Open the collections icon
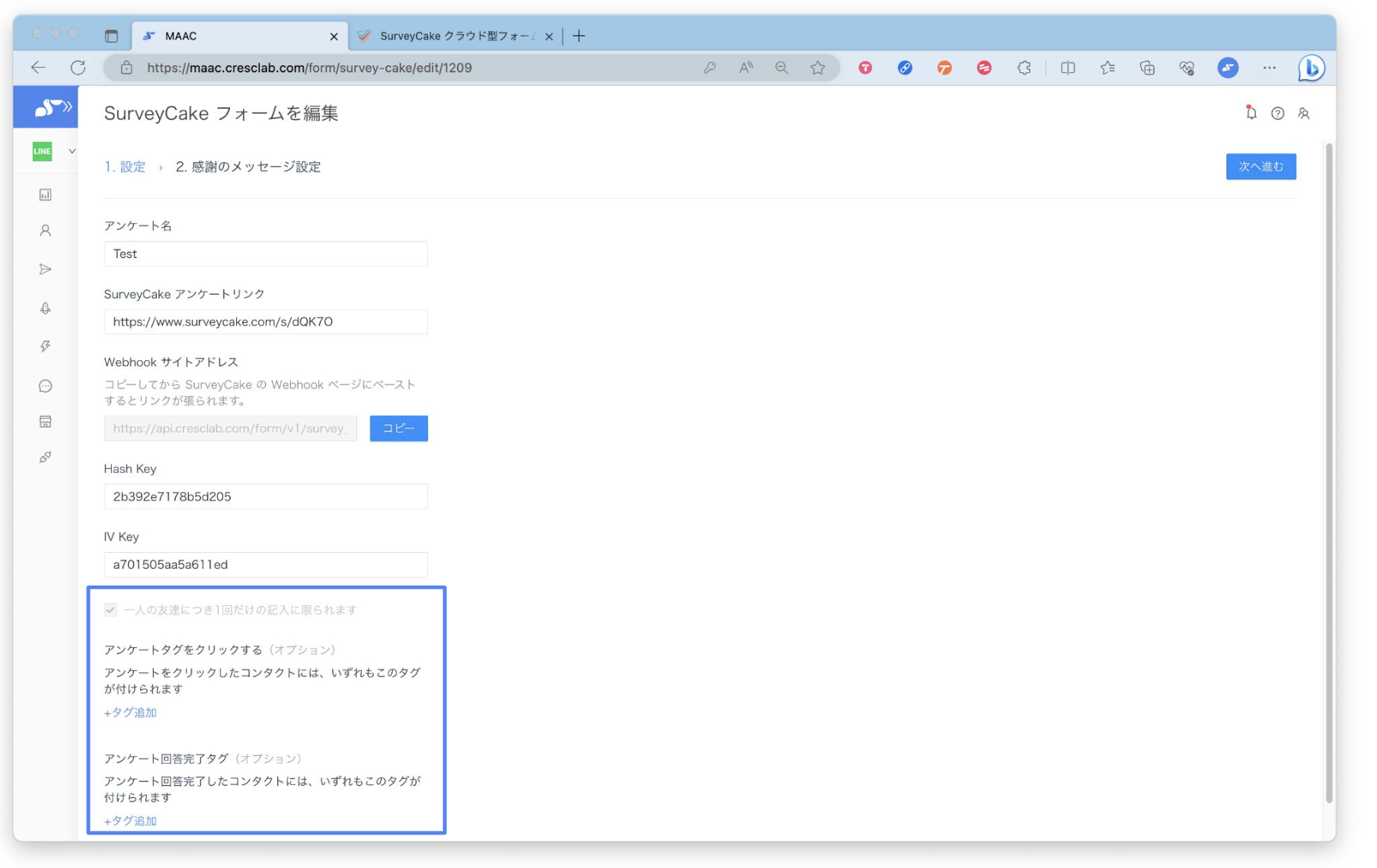The height and width of the screenshot is (868, 1377). pos(1147,68)
